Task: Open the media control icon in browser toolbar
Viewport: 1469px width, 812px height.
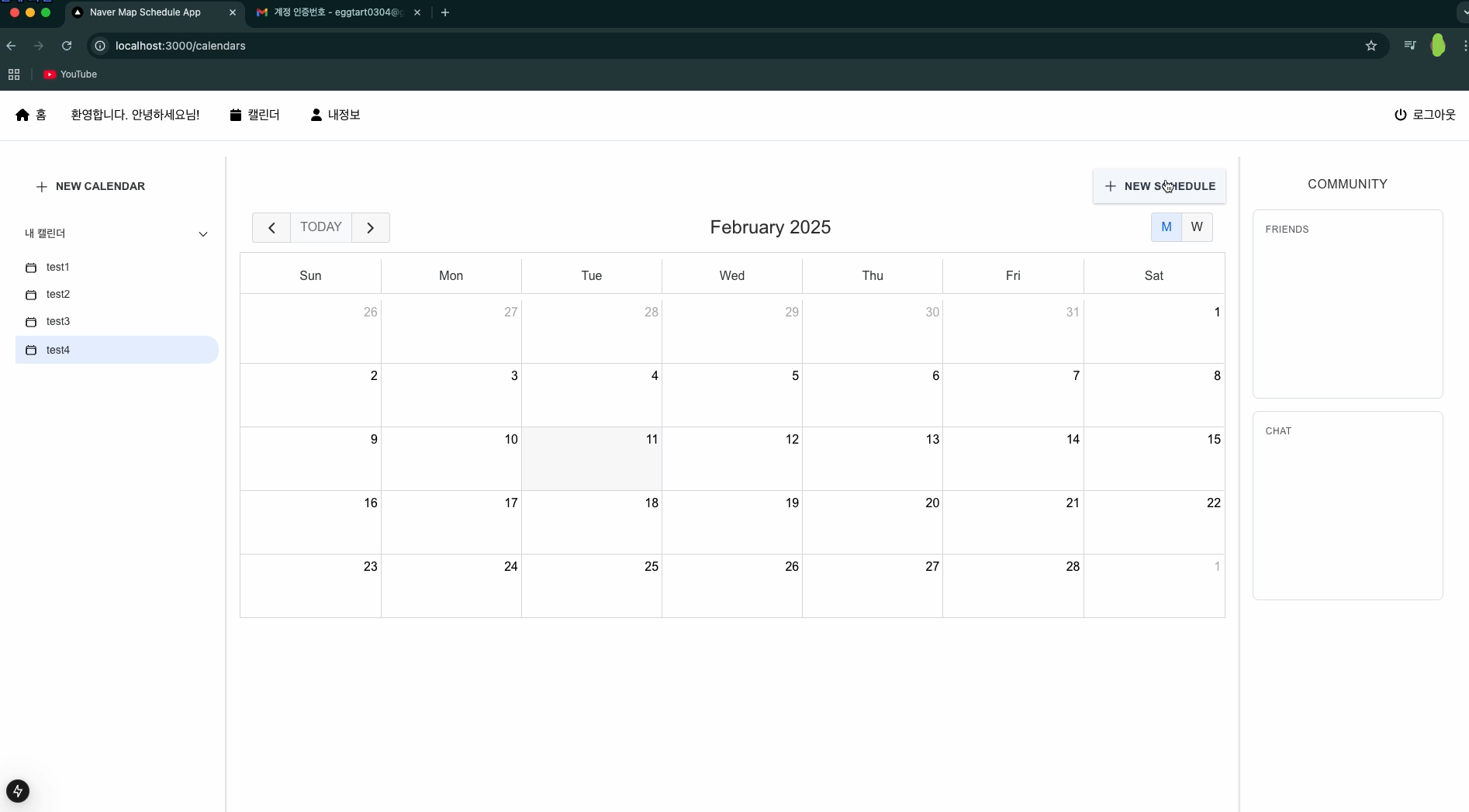Action: click(x=1410, y=46)
